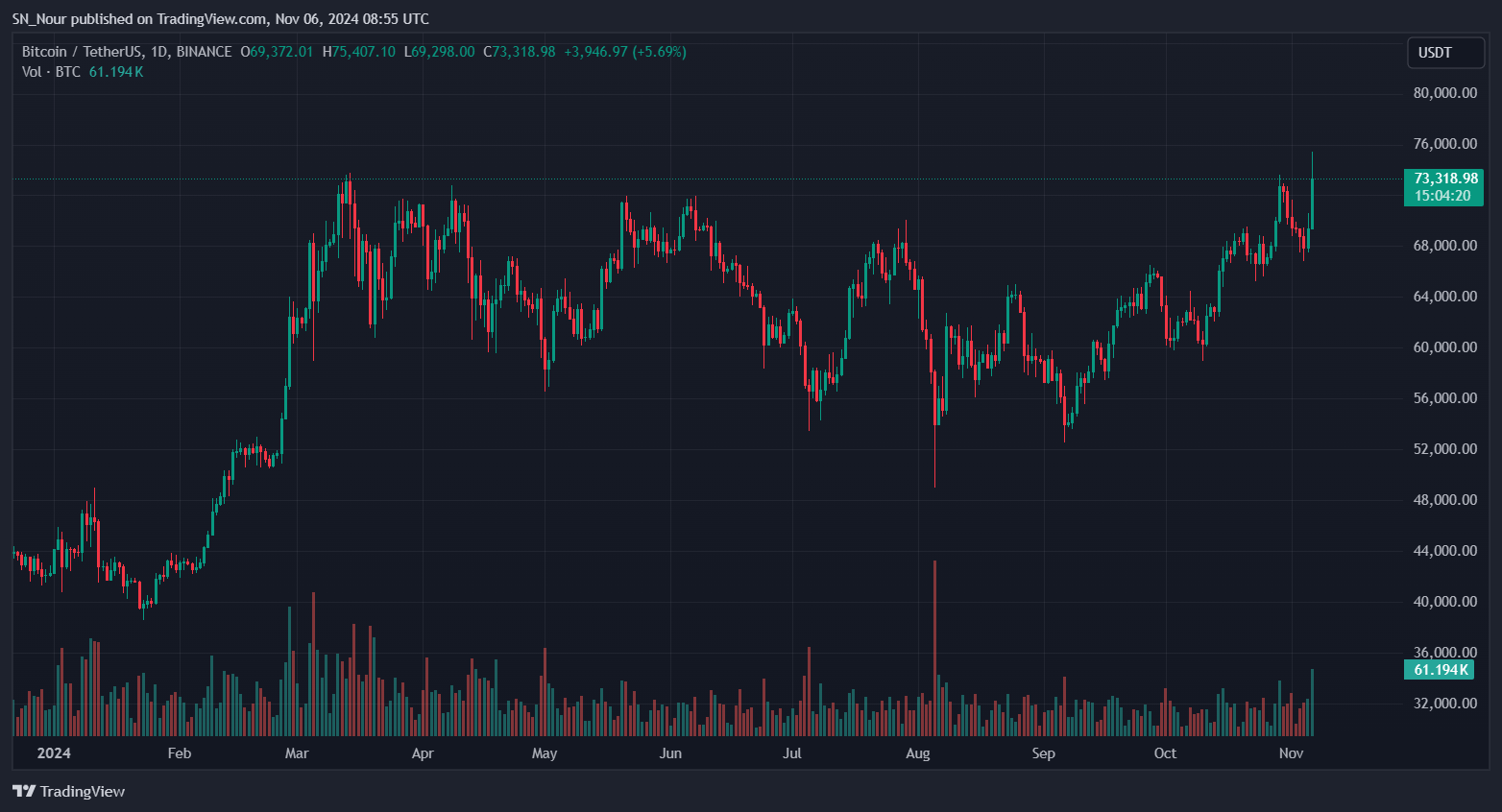Click the Jul time axis label
The image size is (1502, 812).
792,753
